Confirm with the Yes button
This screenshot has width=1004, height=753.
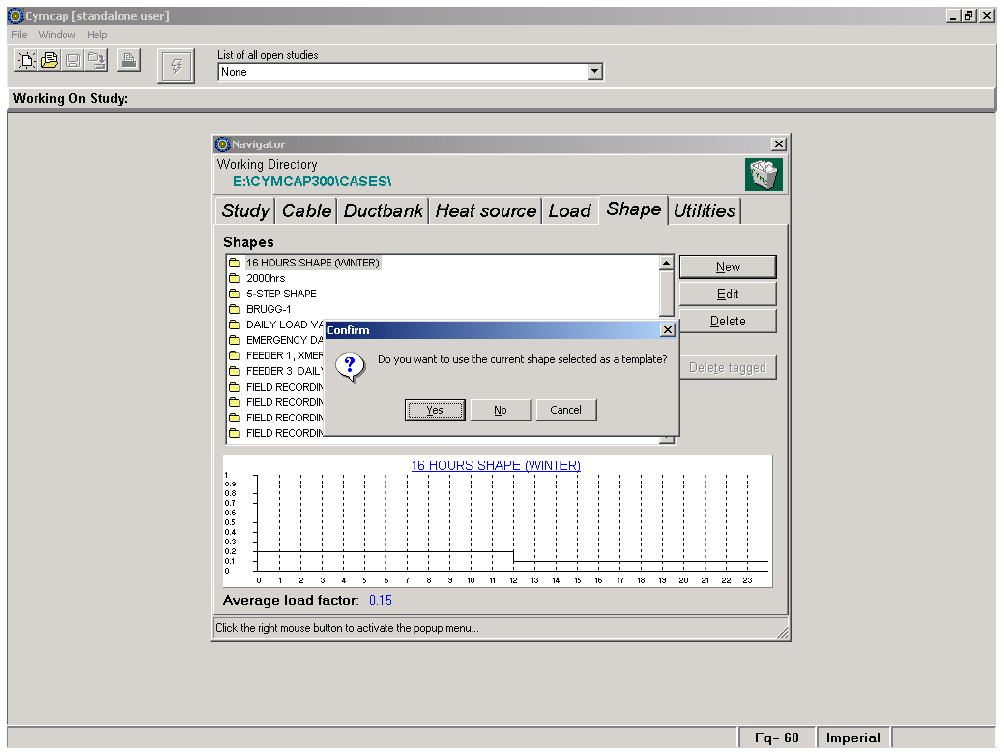(435, 410)
